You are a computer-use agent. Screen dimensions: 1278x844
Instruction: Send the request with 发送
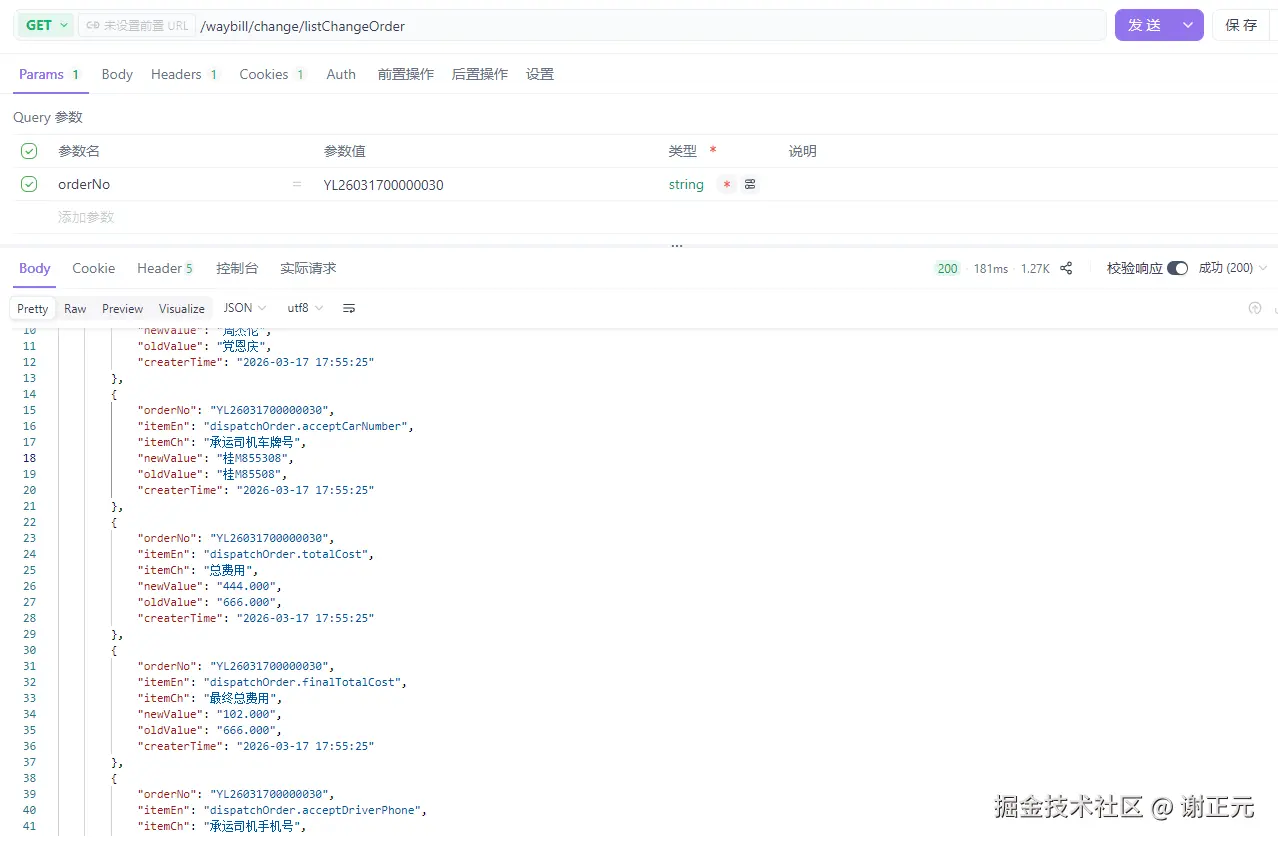tap(1145, 25)
